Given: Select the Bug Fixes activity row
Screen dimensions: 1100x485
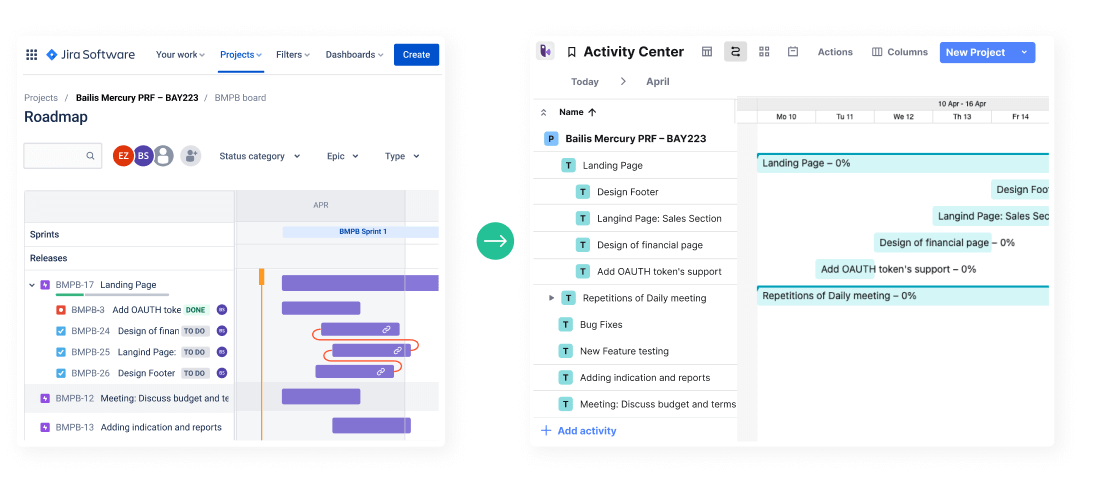Looking at the screenshot, I should [x=635, y=324].
